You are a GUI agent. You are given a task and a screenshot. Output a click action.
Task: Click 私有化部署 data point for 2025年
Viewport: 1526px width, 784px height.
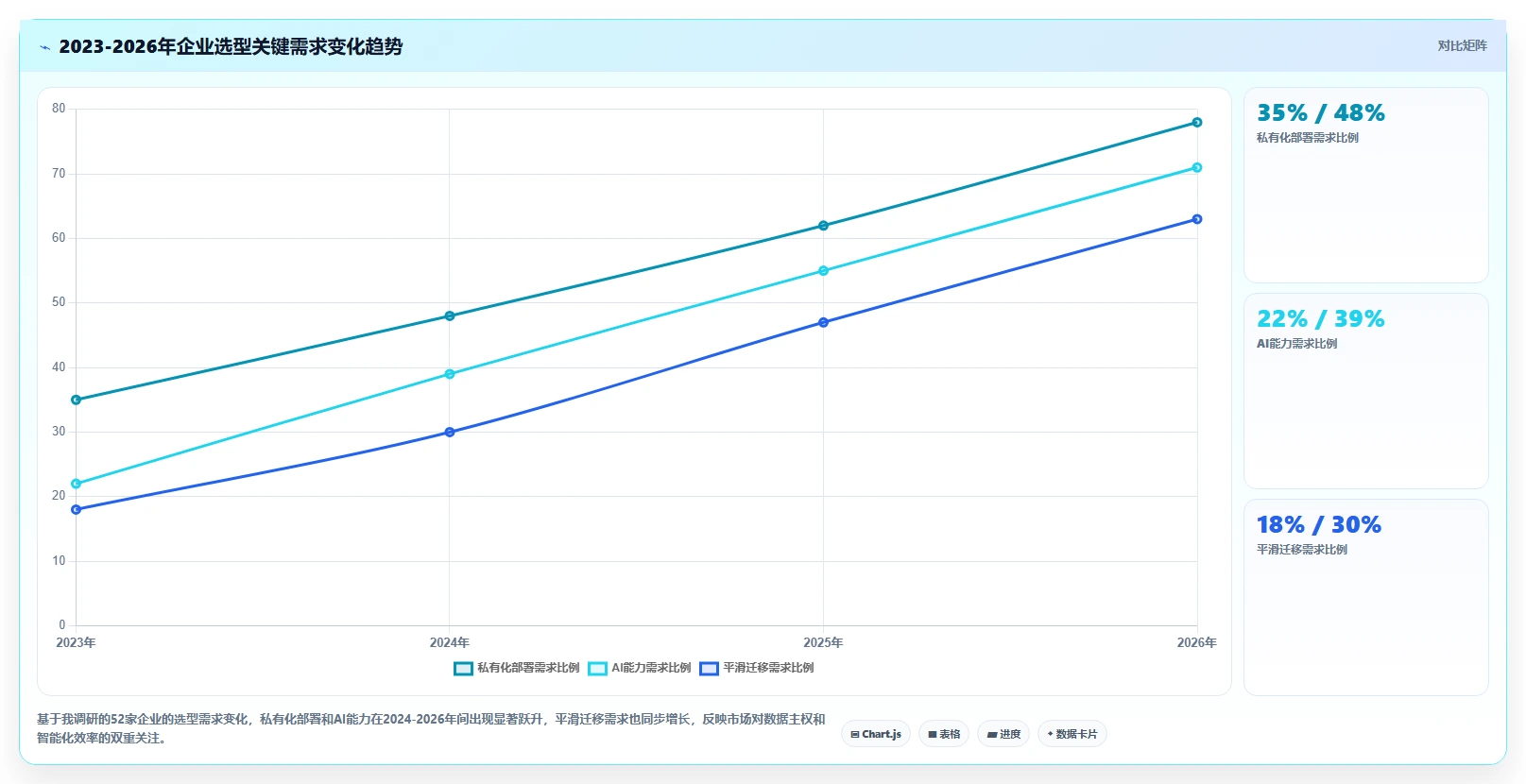(x=823, y=226)
